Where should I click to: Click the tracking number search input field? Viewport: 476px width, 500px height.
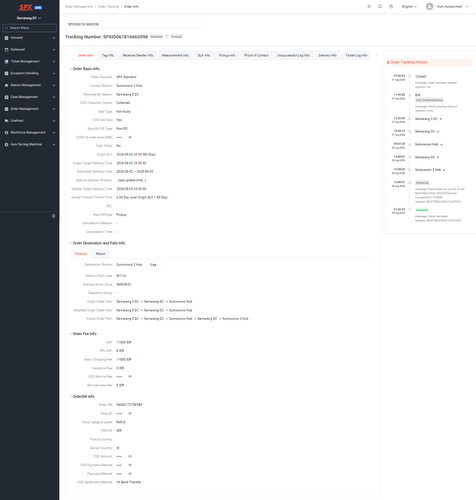click(135, 24)
